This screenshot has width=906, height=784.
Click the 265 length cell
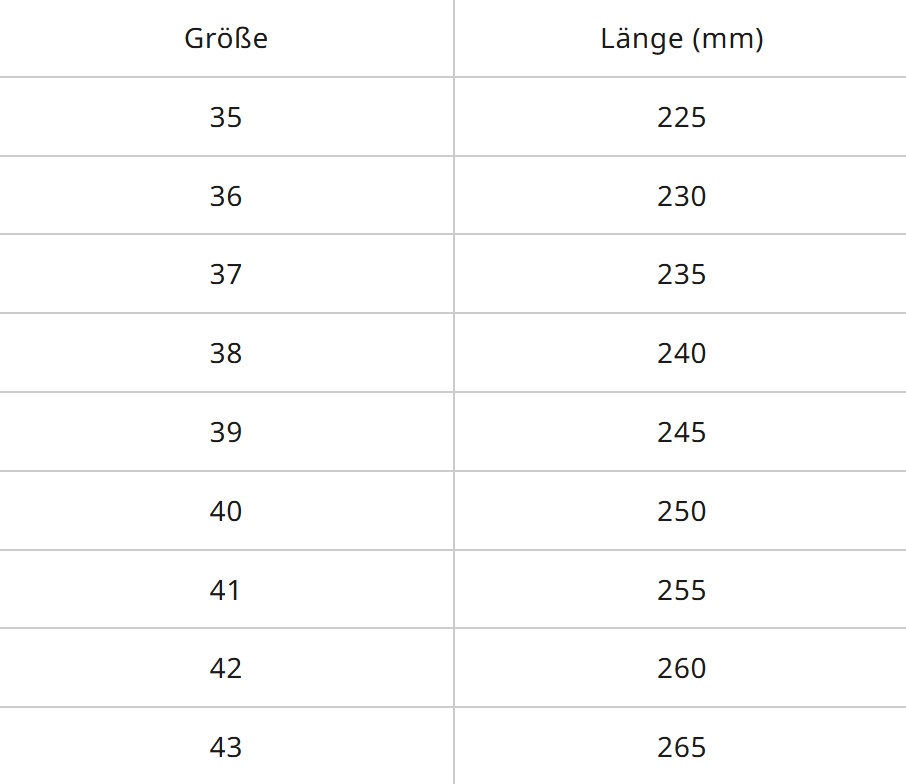point(681,747)
